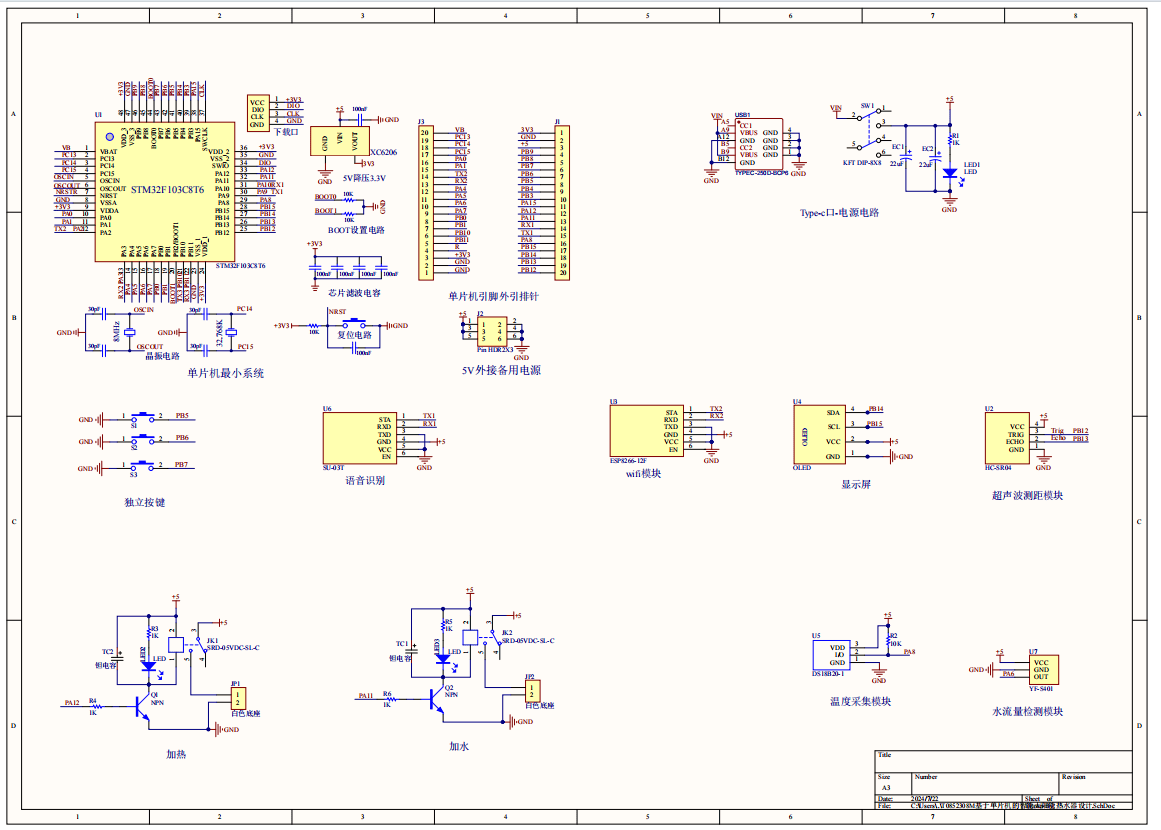Select the JP2 connector in water circuit
The image size is (1161, 830).
[532, 691]
